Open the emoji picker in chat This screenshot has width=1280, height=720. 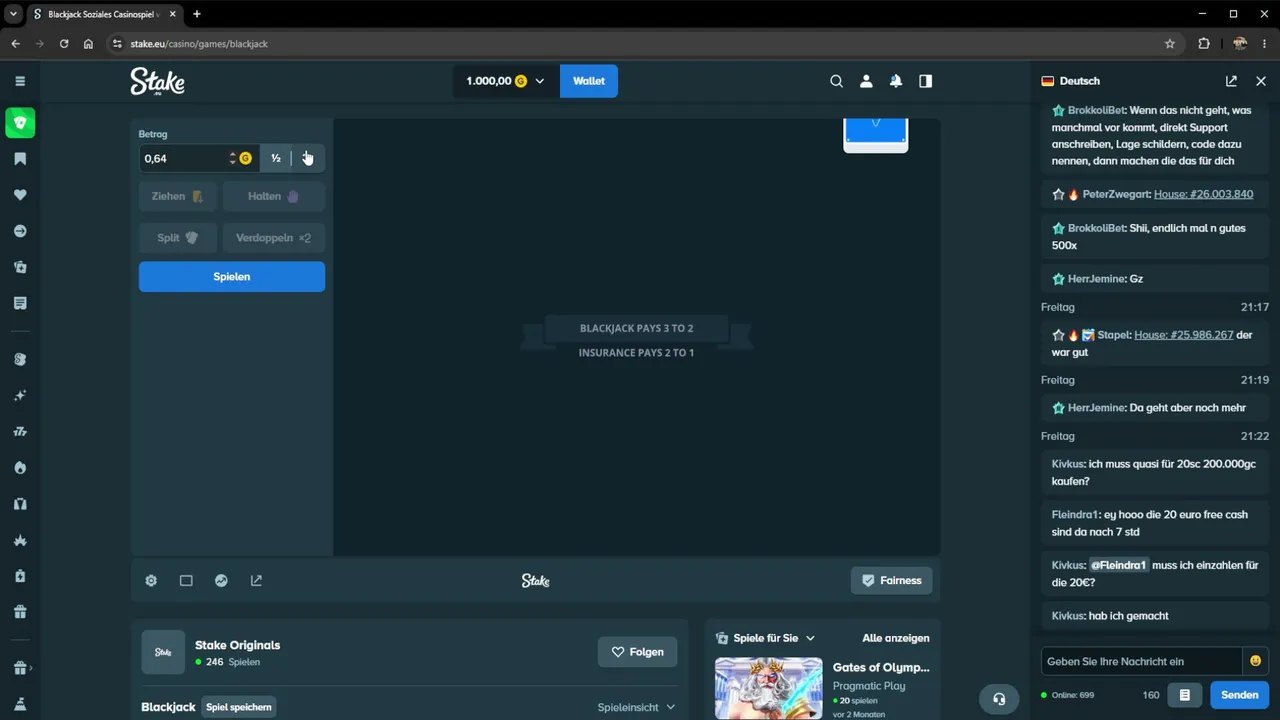(1256, 661)
